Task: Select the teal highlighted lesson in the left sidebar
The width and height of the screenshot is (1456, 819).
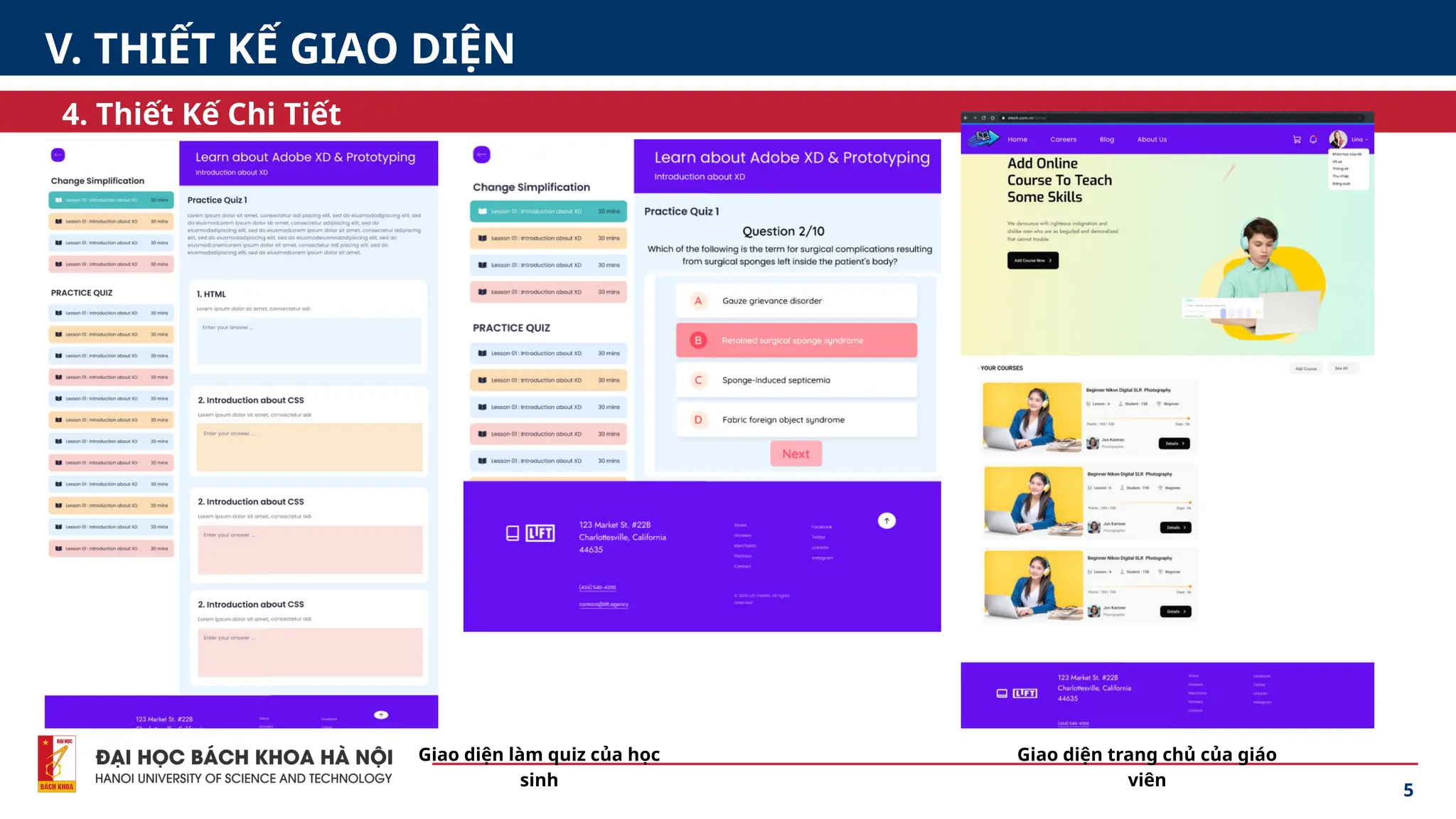Action: coord(111,200)
